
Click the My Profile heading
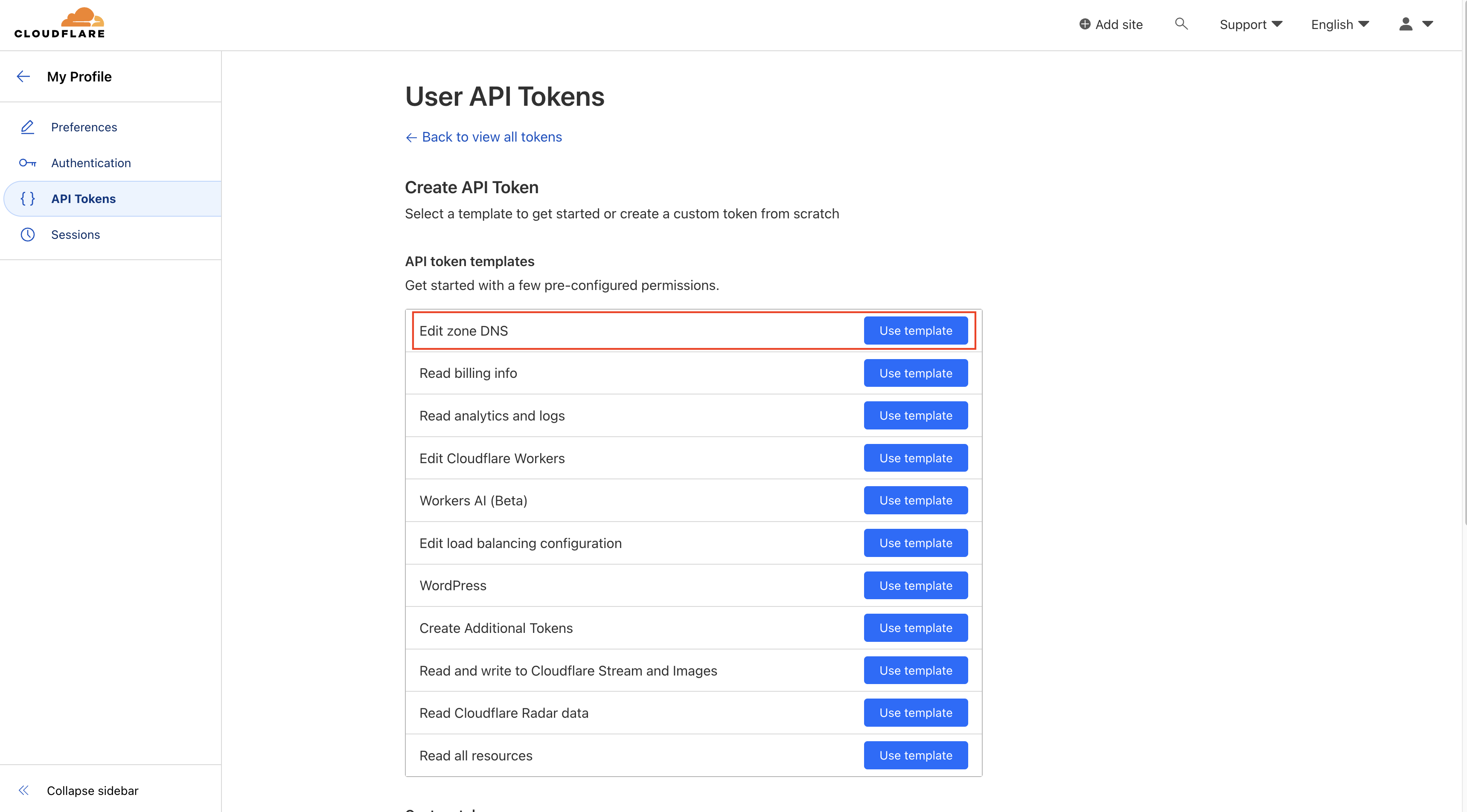coord(79,76)
